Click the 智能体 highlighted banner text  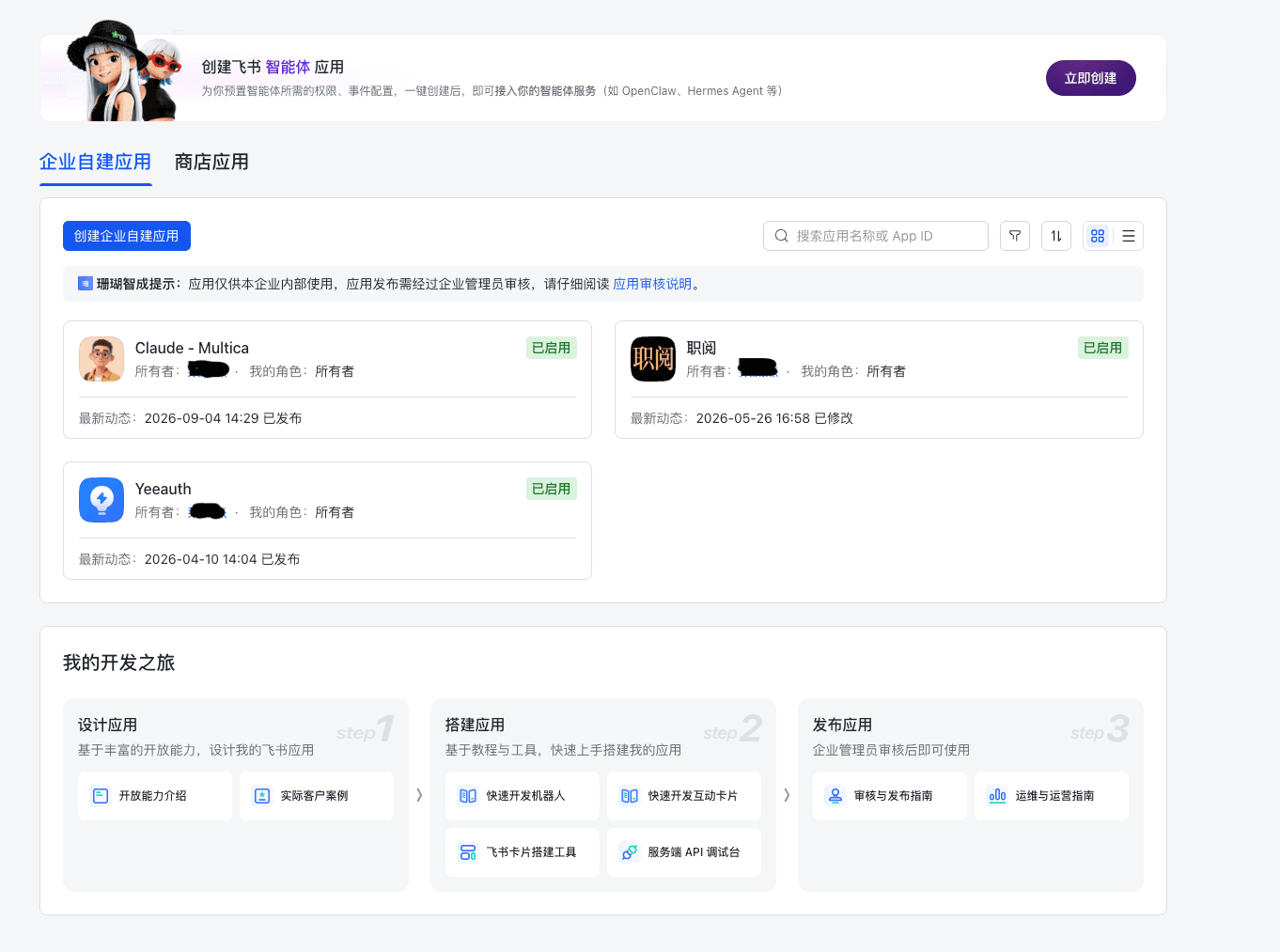click(288, 67)
